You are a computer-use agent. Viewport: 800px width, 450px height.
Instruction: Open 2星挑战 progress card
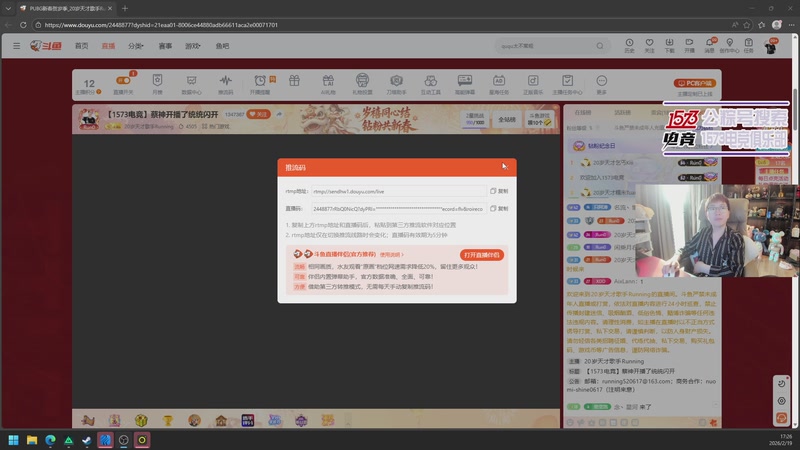coord(474,119)
